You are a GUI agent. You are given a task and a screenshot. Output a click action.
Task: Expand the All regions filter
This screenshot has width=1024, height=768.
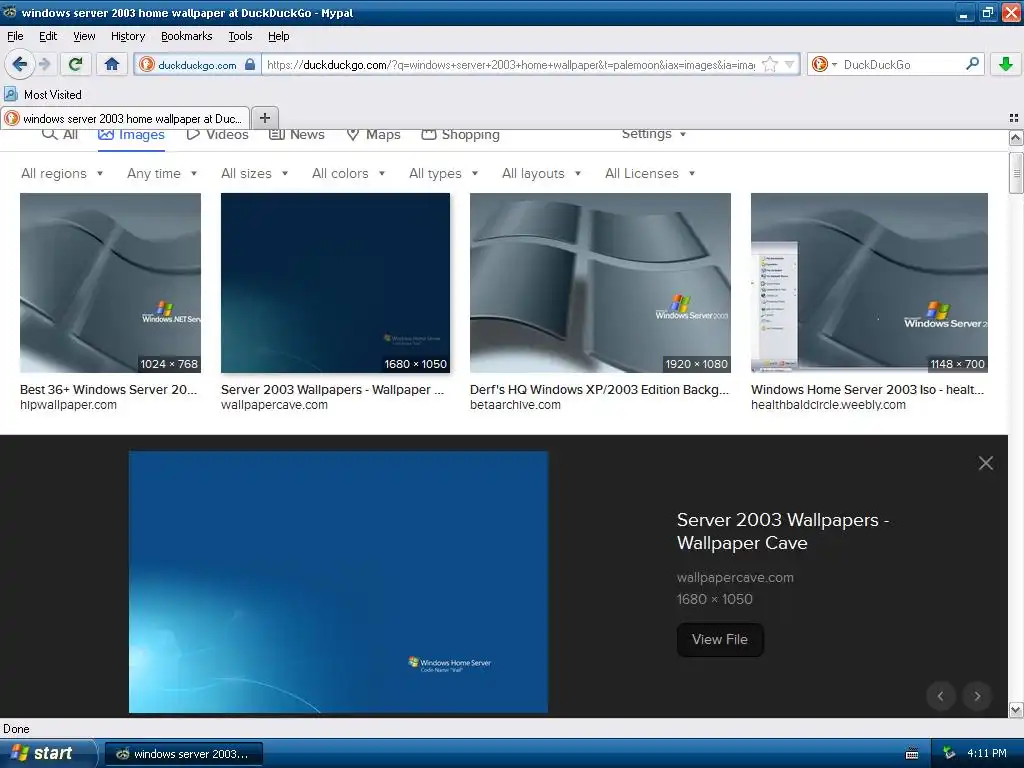click(x=62, y=174)
